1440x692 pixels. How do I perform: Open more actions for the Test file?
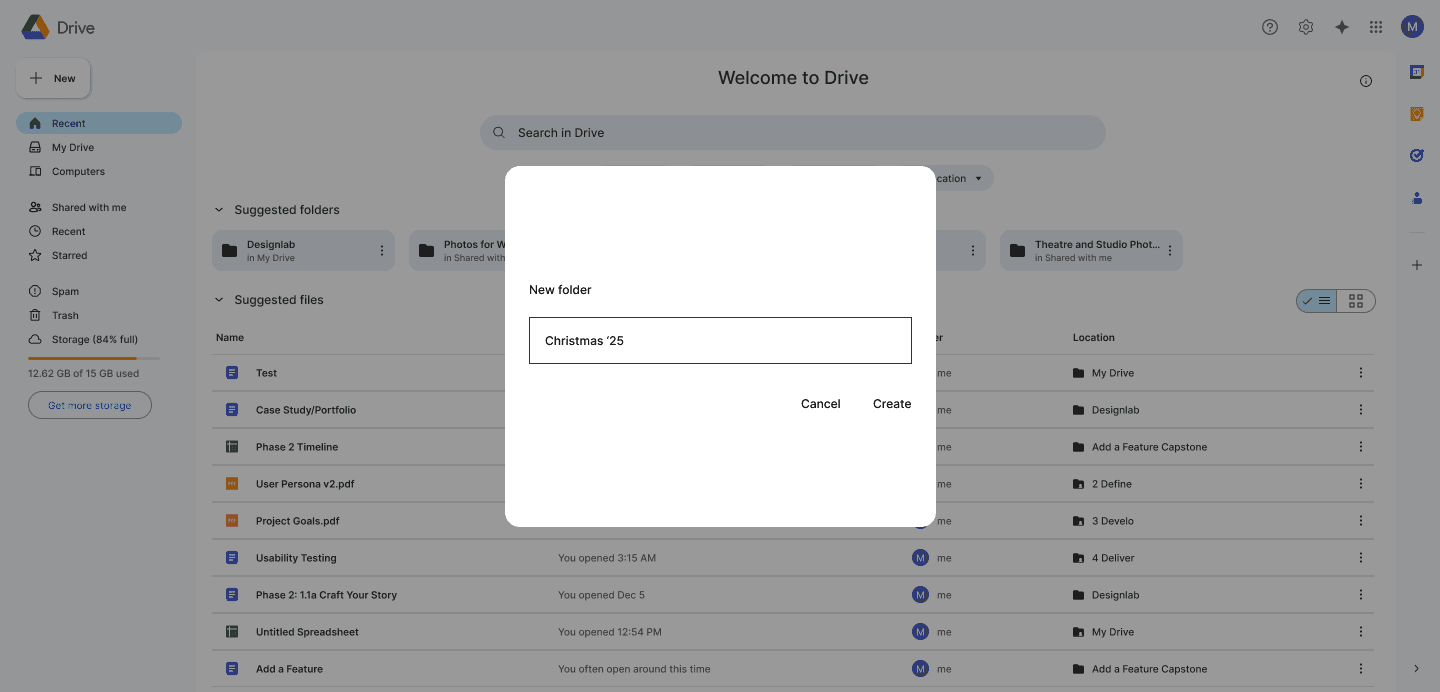click(x=1361, y=373)
